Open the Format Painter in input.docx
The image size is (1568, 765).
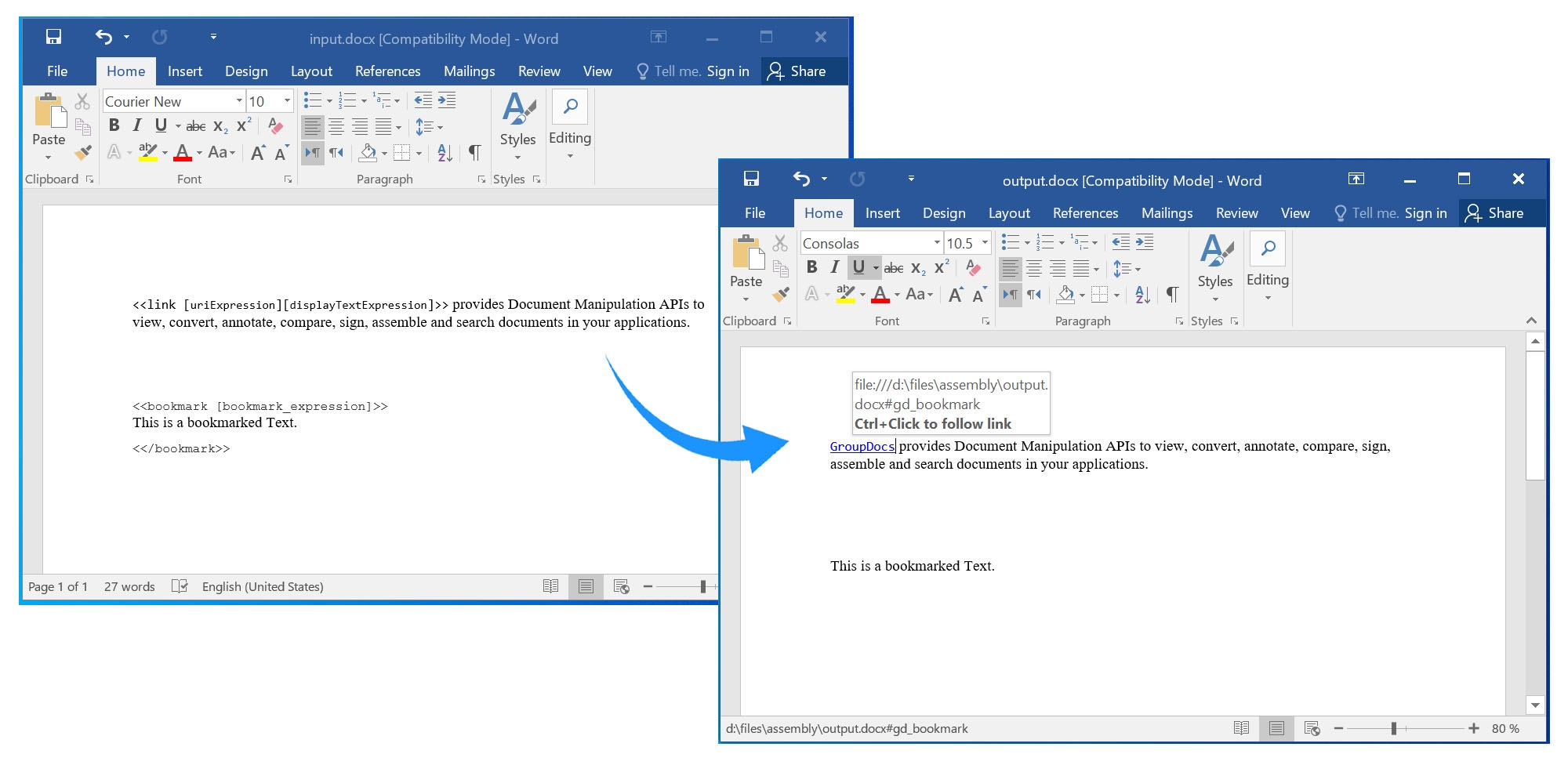tap(82, 153)
